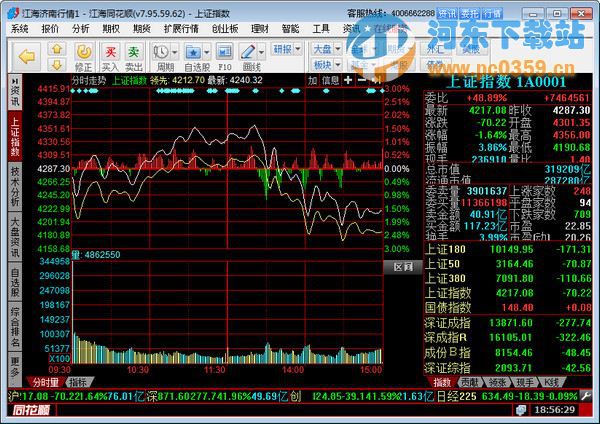Expand the 研报 dropdown arrow
Viewport: 600px width, 424px height.
298,49
